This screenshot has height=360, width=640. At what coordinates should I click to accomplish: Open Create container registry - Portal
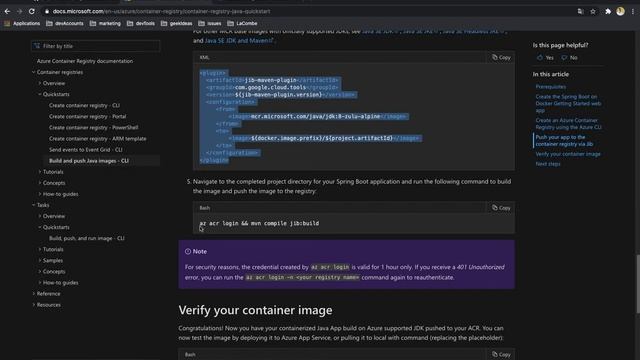88,116
